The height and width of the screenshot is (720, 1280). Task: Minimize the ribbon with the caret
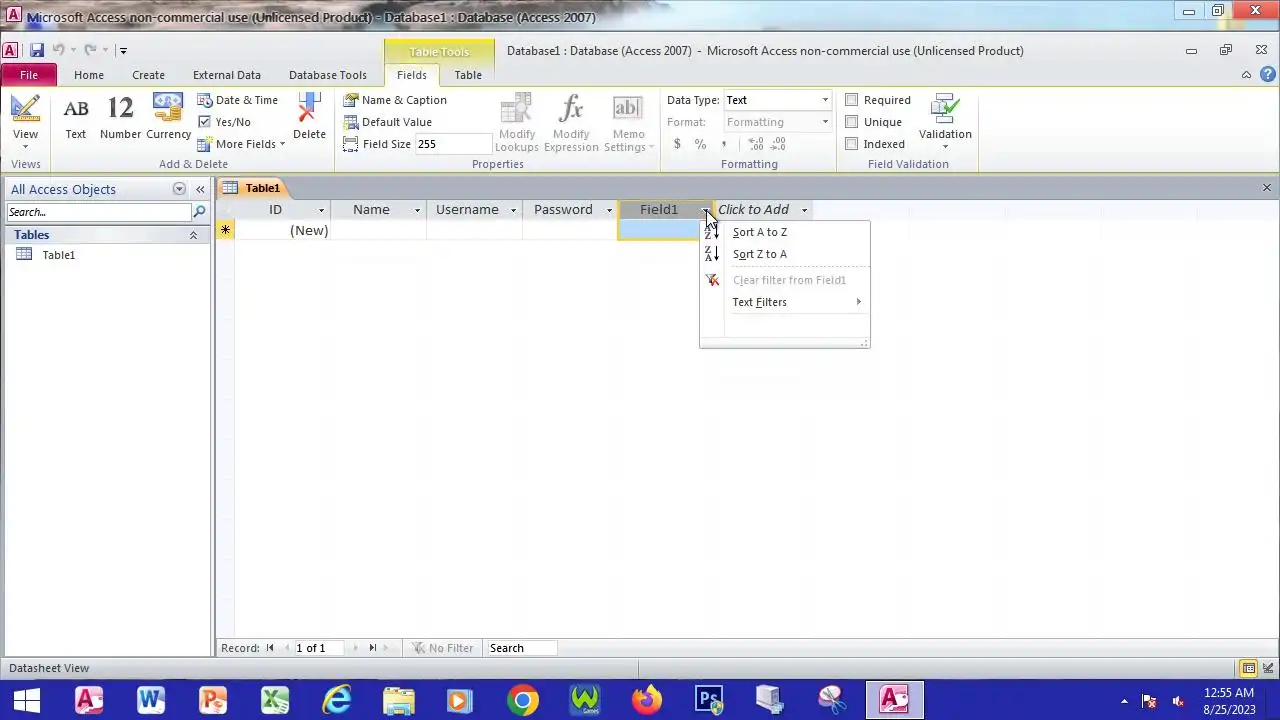point(1246,75)
